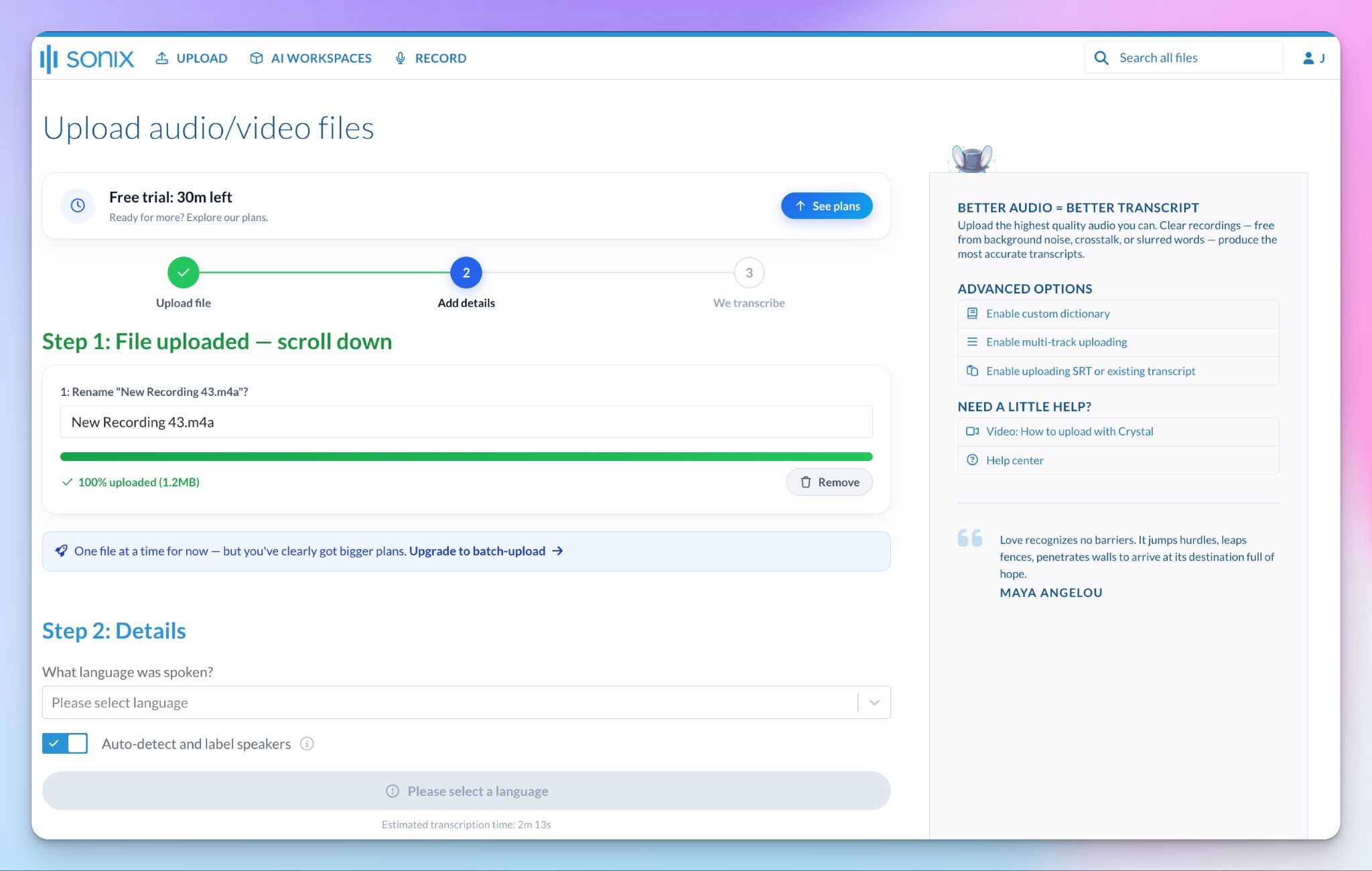Remove the uploaded New Recording file

point(829,482)
